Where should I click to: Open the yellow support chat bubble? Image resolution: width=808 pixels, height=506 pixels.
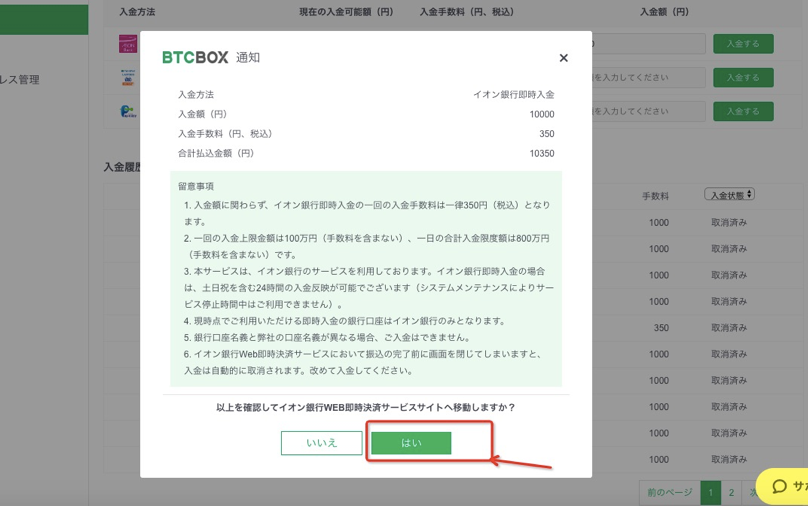pyautogui.click(x=782, y=486)
